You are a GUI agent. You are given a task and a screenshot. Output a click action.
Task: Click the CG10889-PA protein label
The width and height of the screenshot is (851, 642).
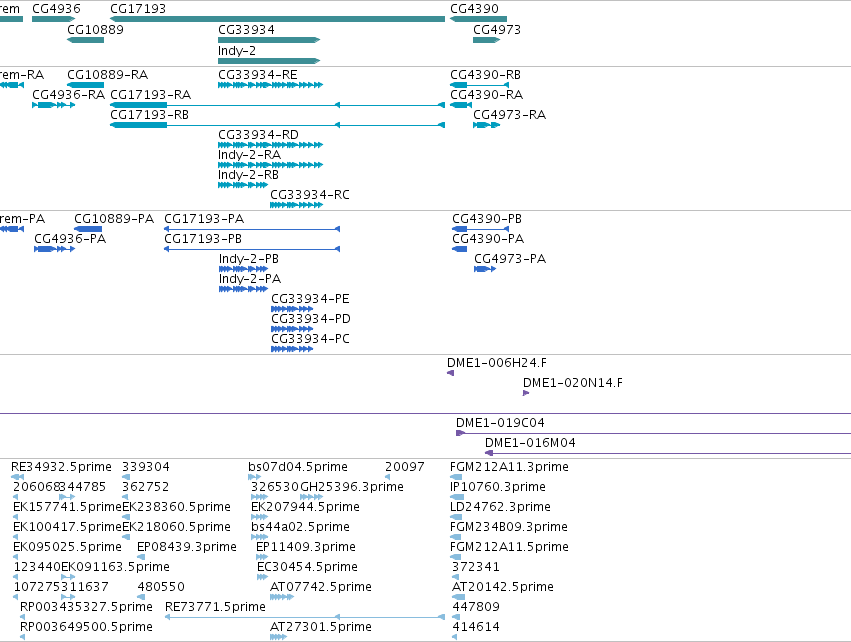click(x=114, y=219)
